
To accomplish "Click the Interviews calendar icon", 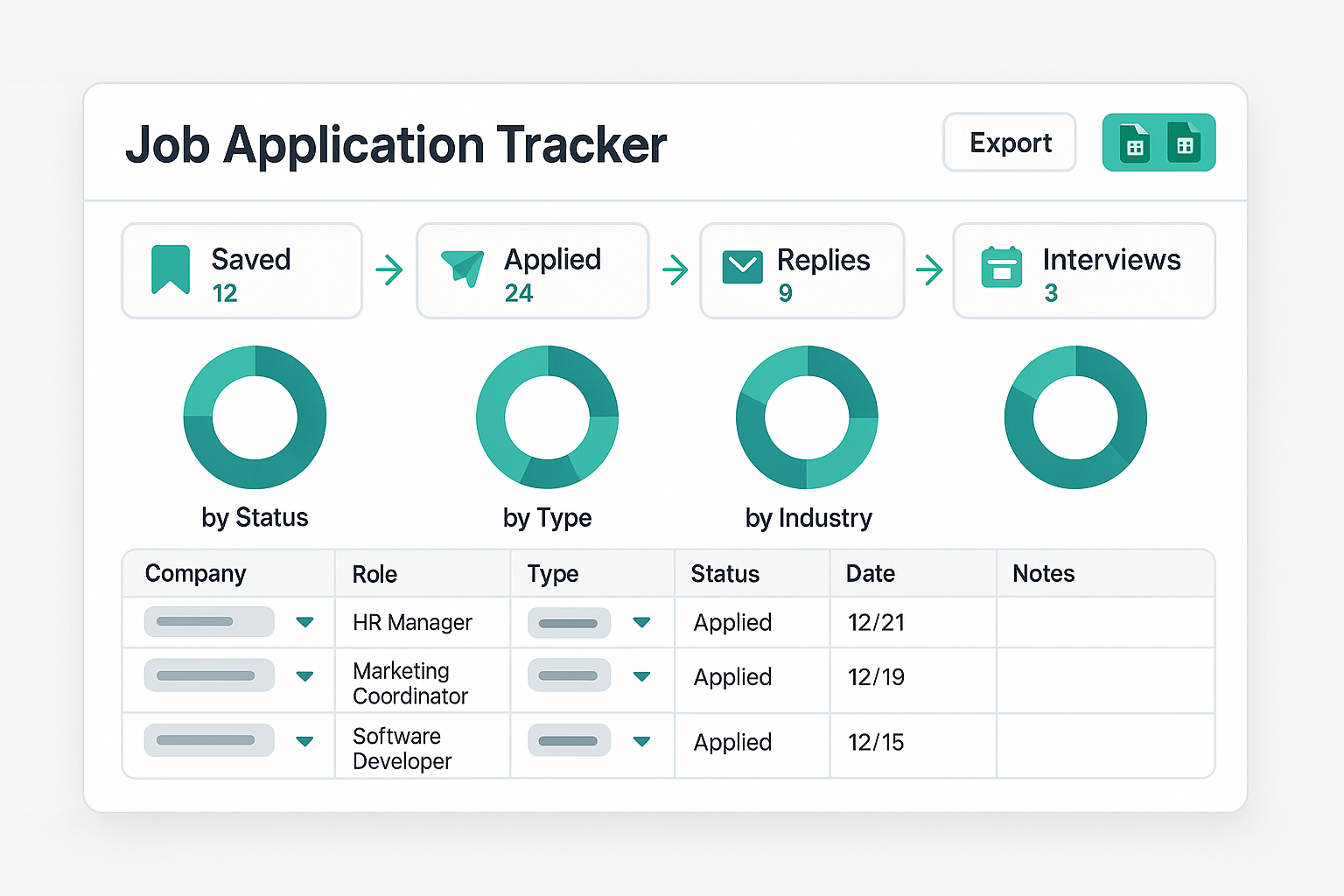I will coord(1002,268).
